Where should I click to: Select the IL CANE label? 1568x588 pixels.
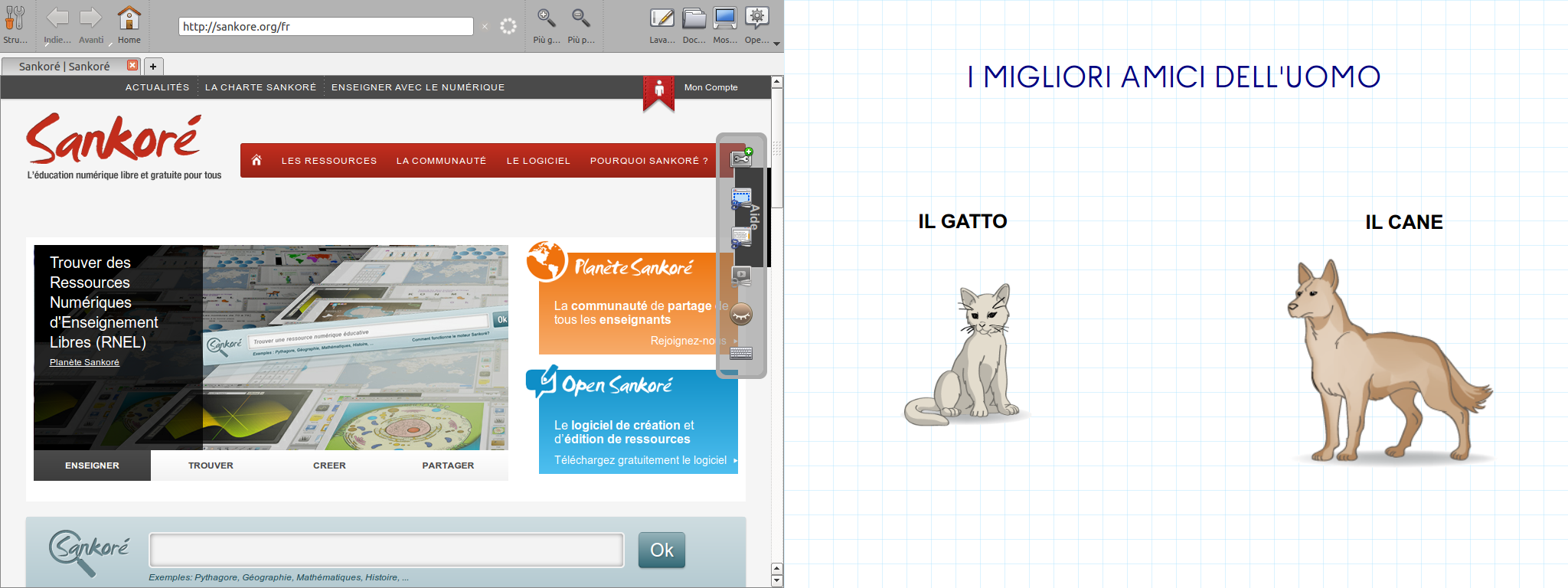[x=1404, y=222]
